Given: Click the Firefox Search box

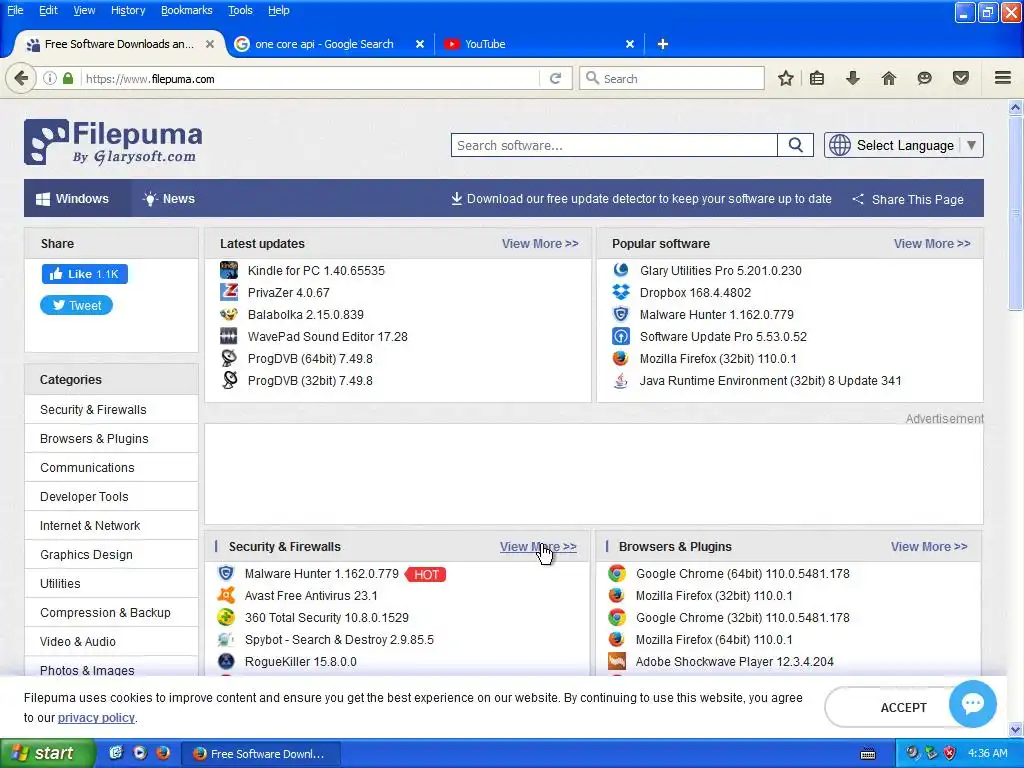Looking at the screenshot, I should (672, 78).
